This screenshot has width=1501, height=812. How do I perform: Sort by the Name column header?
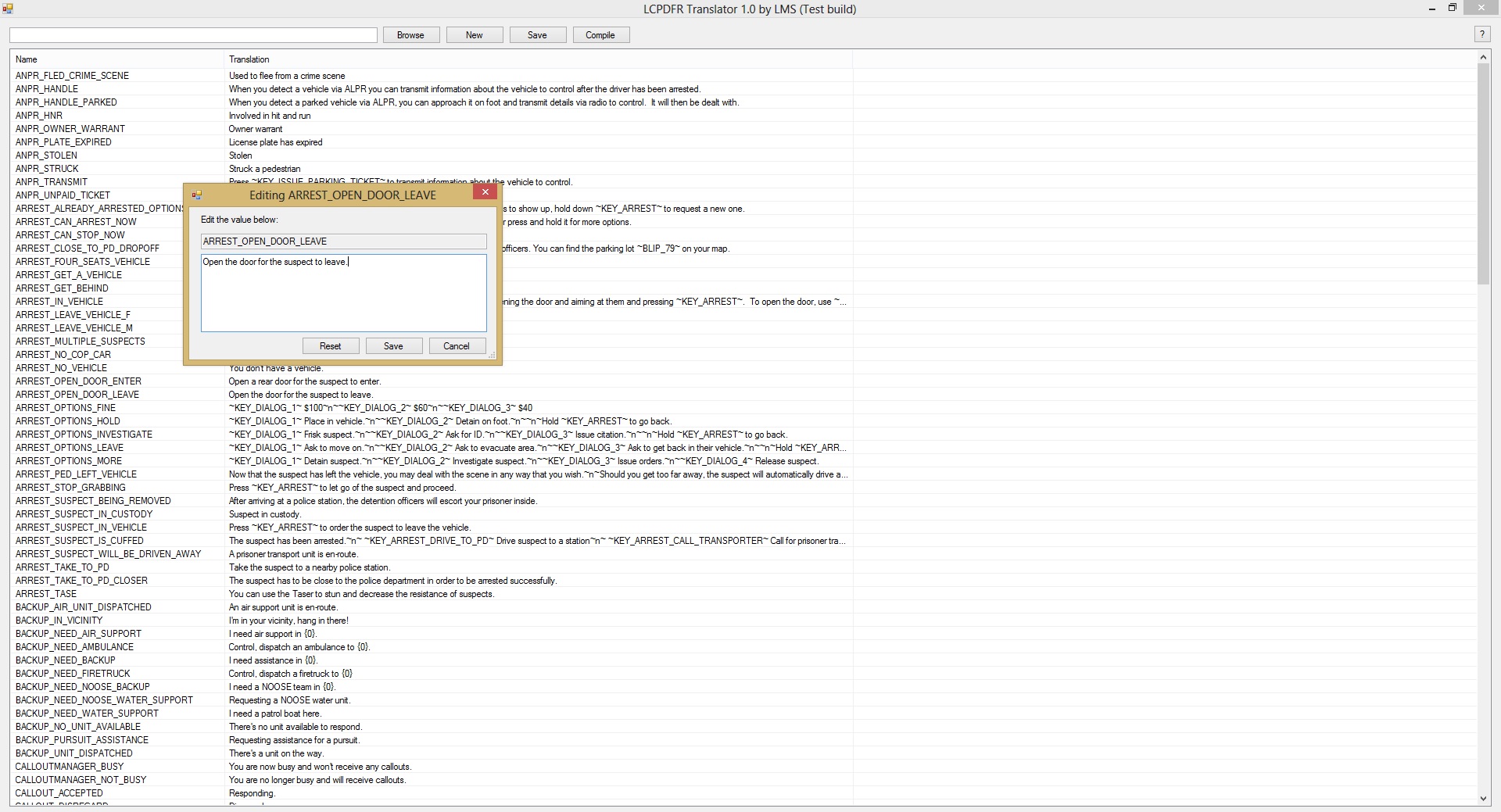27,59
